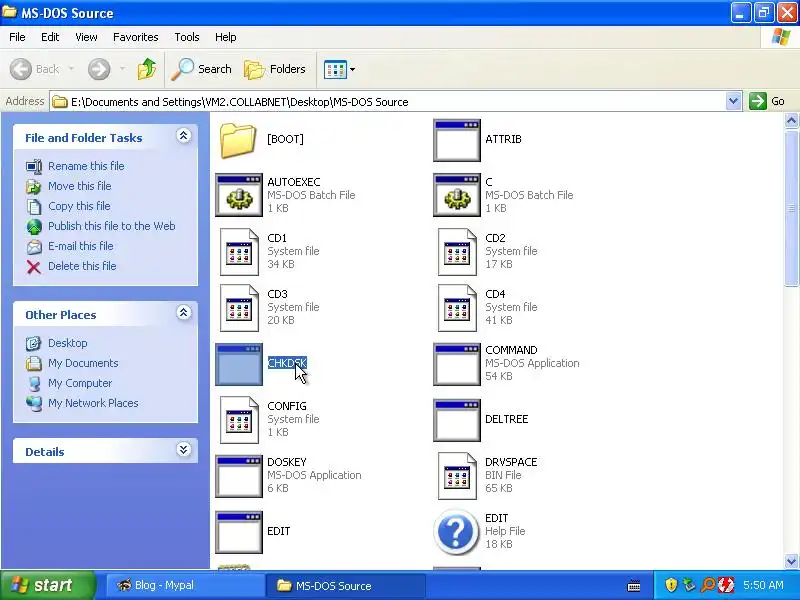Click the vertical scrollbar thumb
Image resolution: width=800 pixels, height=600 pixels.
pos(791,208)
